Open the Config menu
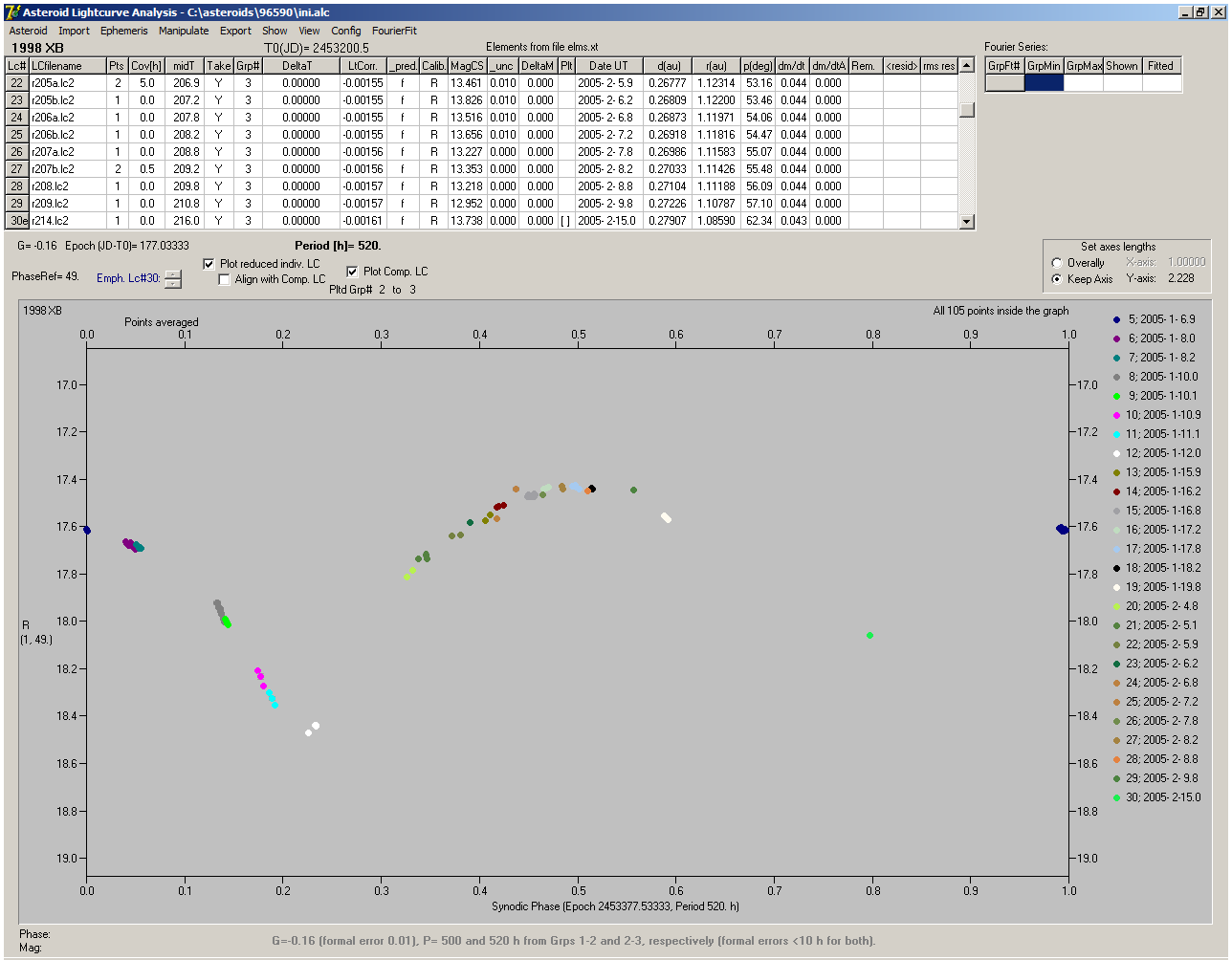1232x960 pixels. 346,31
